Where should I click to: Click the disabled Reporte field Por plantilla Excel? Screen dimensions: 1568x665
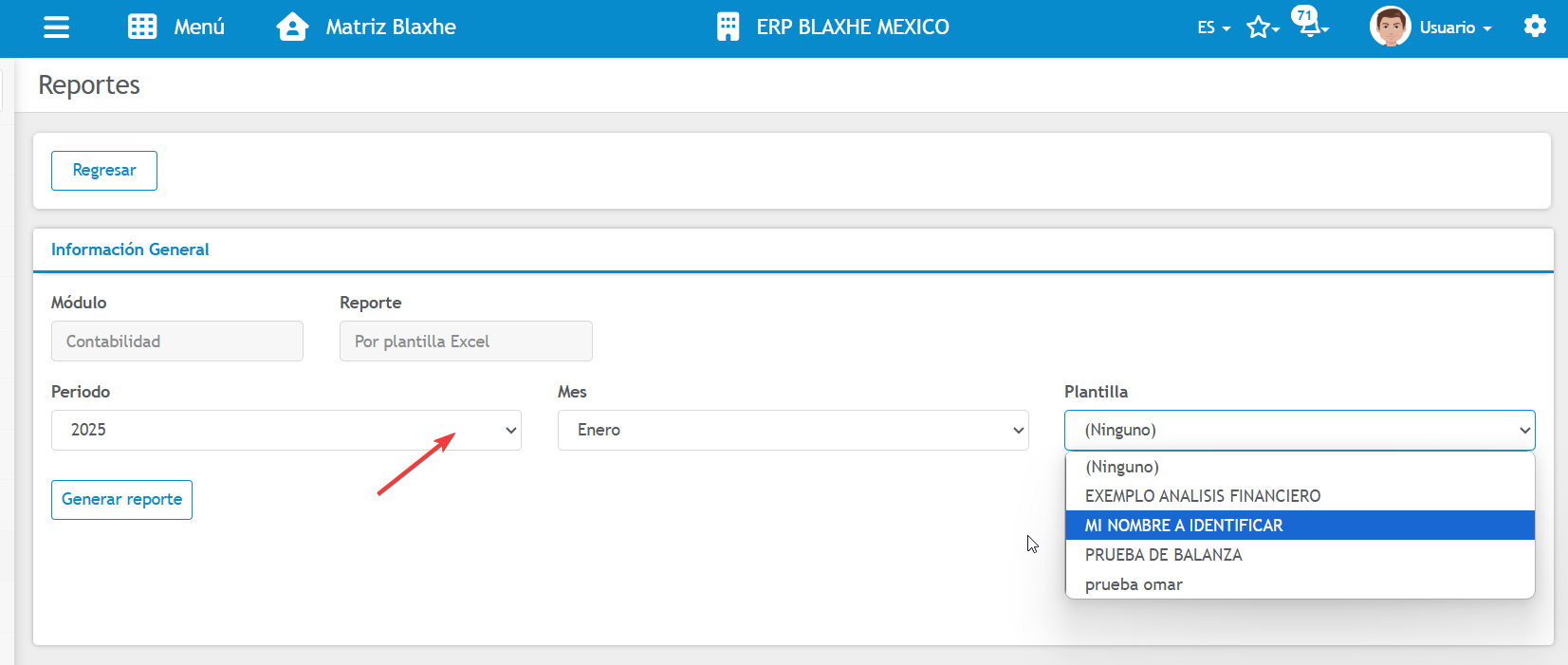(466, 342)
